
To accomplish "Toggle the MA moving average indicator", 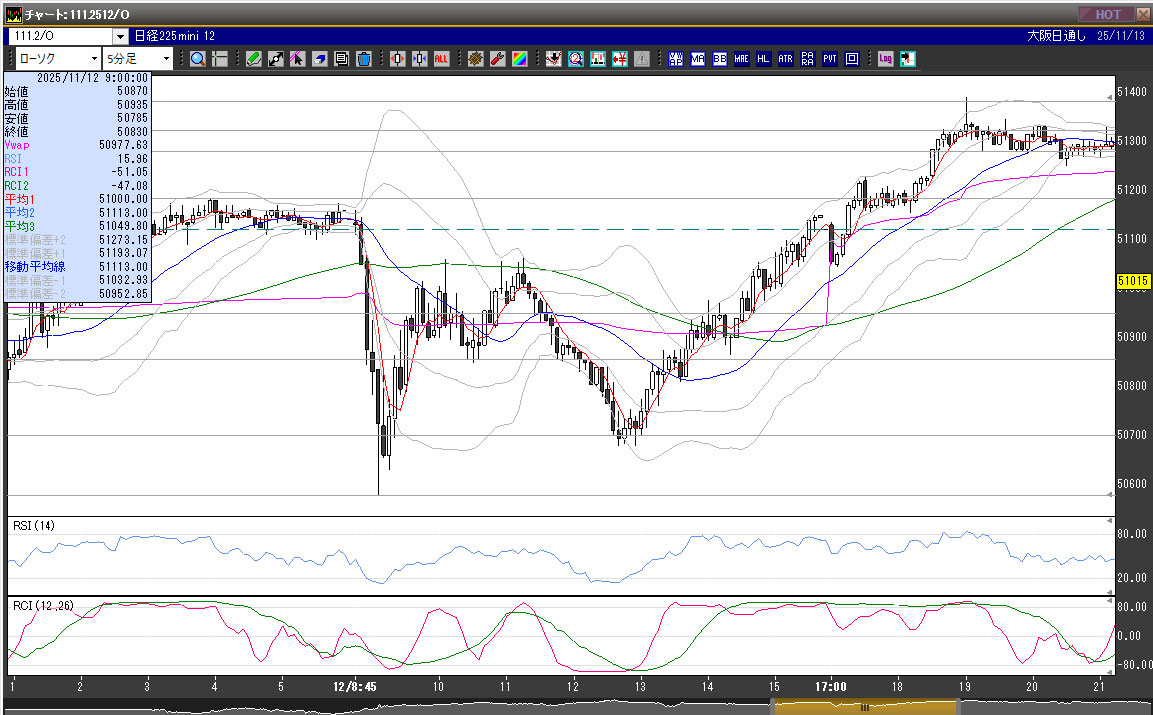I will (x=697, y=59).
